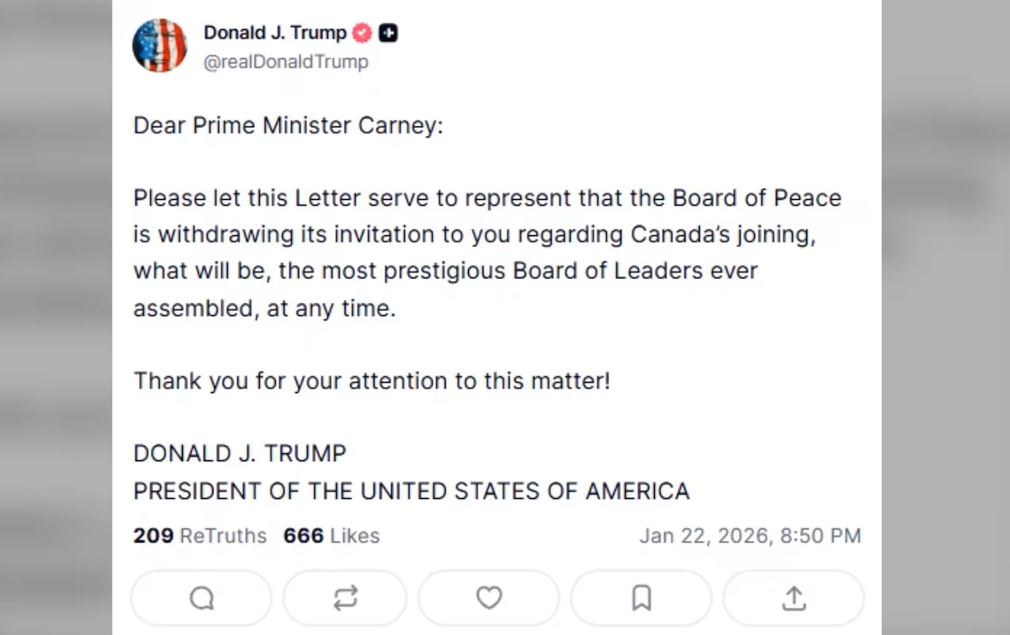This screenshot has width=1010, height=635.
Task: Click the "Dear Prime Minister Carney" greeting line
Action: coord(288,126)
